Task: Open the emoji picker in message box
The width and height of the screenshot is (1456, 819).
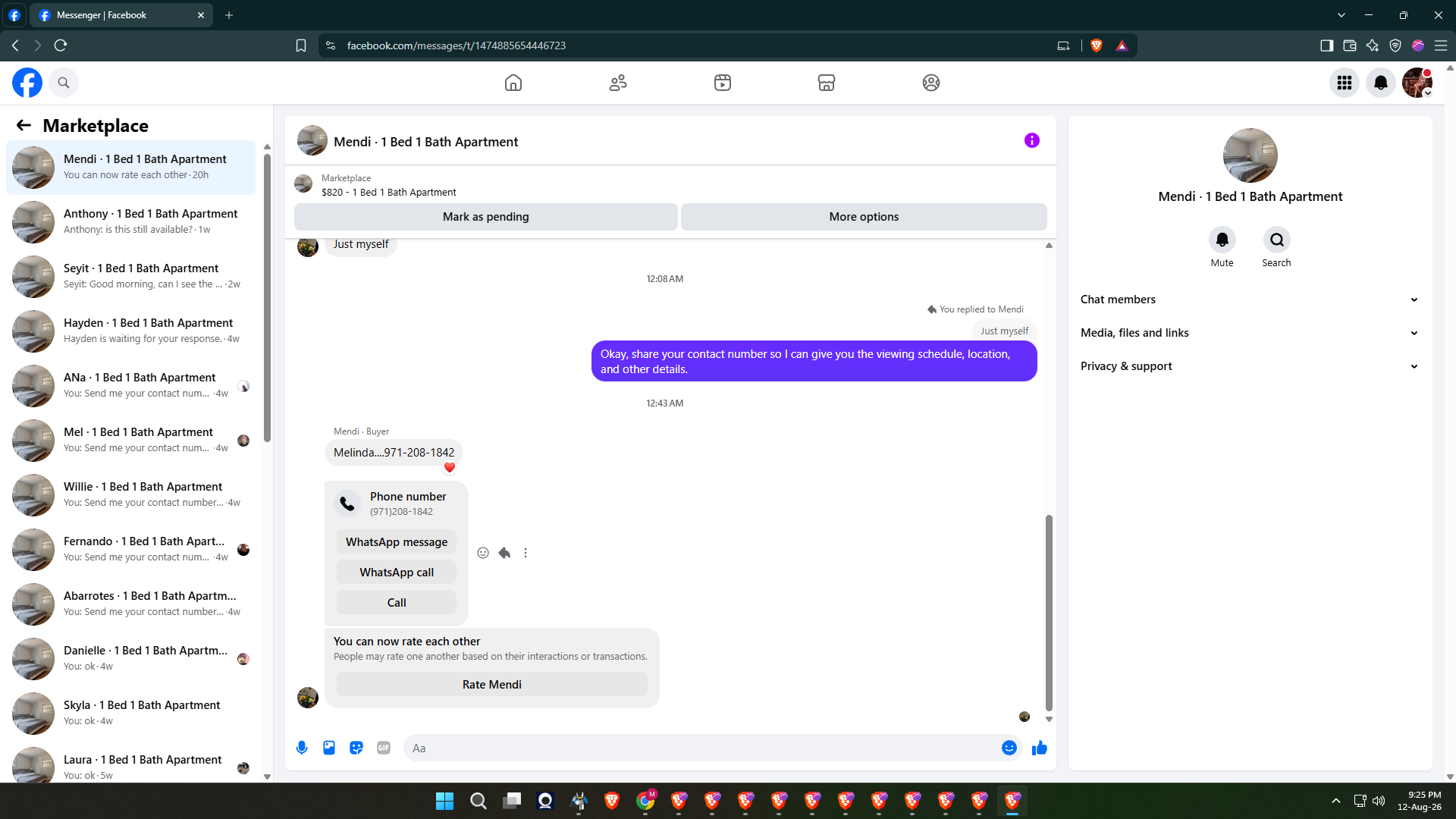Action: pos(1009,748)
